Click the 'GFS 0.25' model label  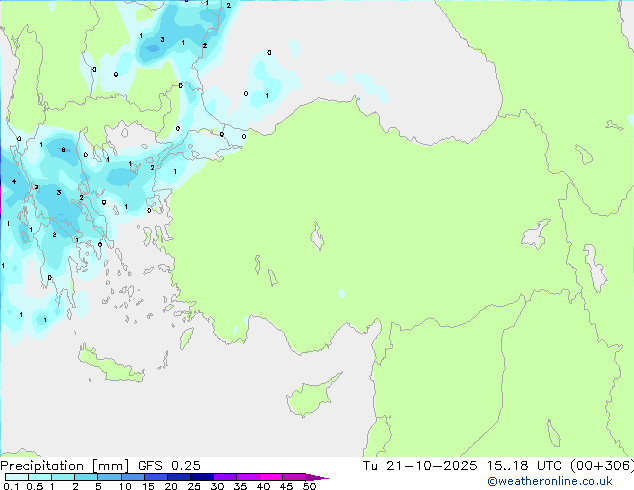click(169, 466)
